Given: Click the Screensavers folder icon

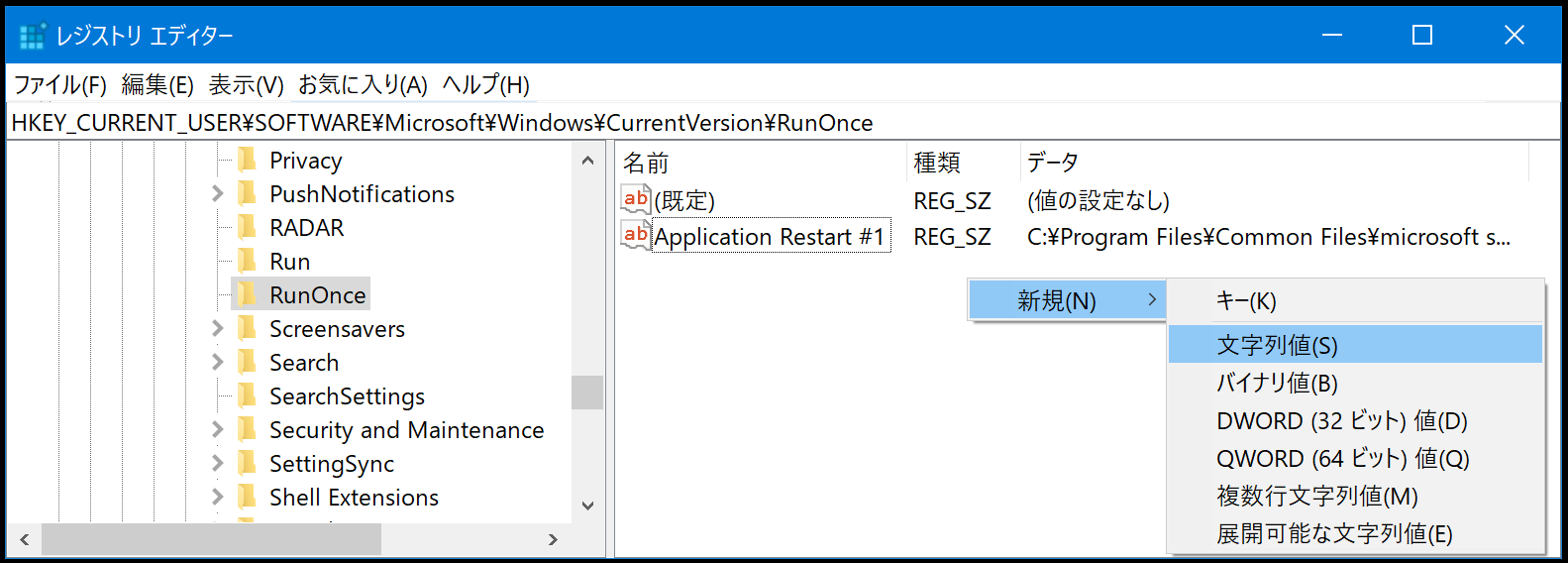Looking at the screenshot, I should pos(248,328).
